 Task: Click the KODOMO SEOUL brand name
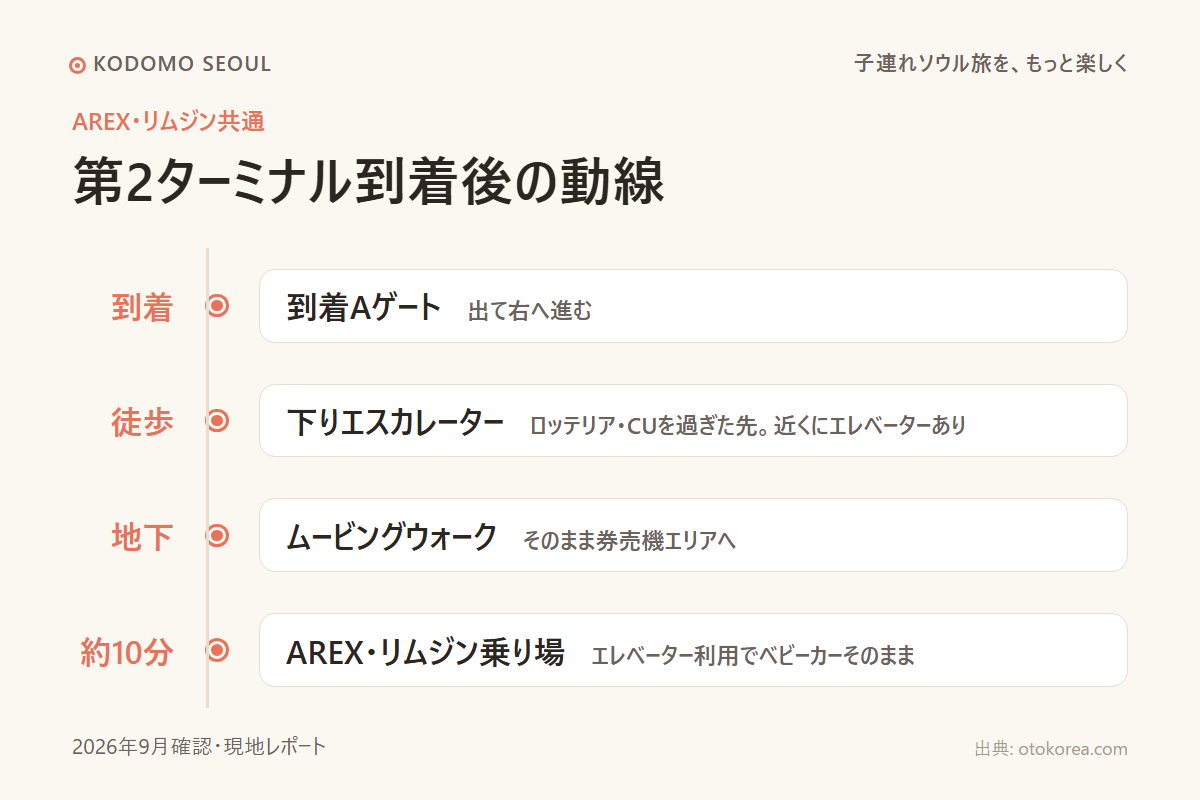pos(182,65)
